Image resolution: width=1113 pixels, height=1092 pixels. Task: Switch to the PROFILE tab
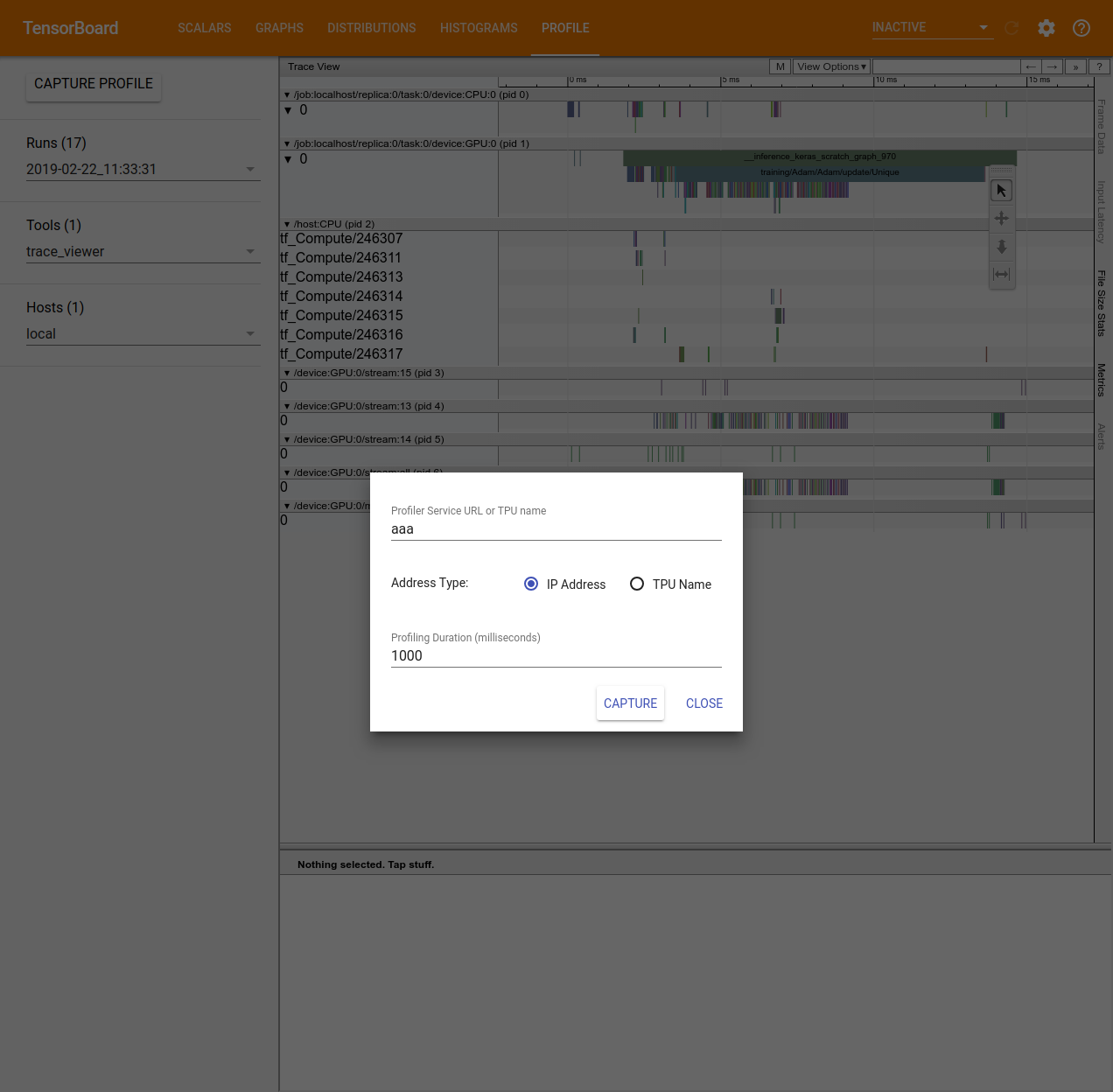pyautogui.click(x=565, y=28)
